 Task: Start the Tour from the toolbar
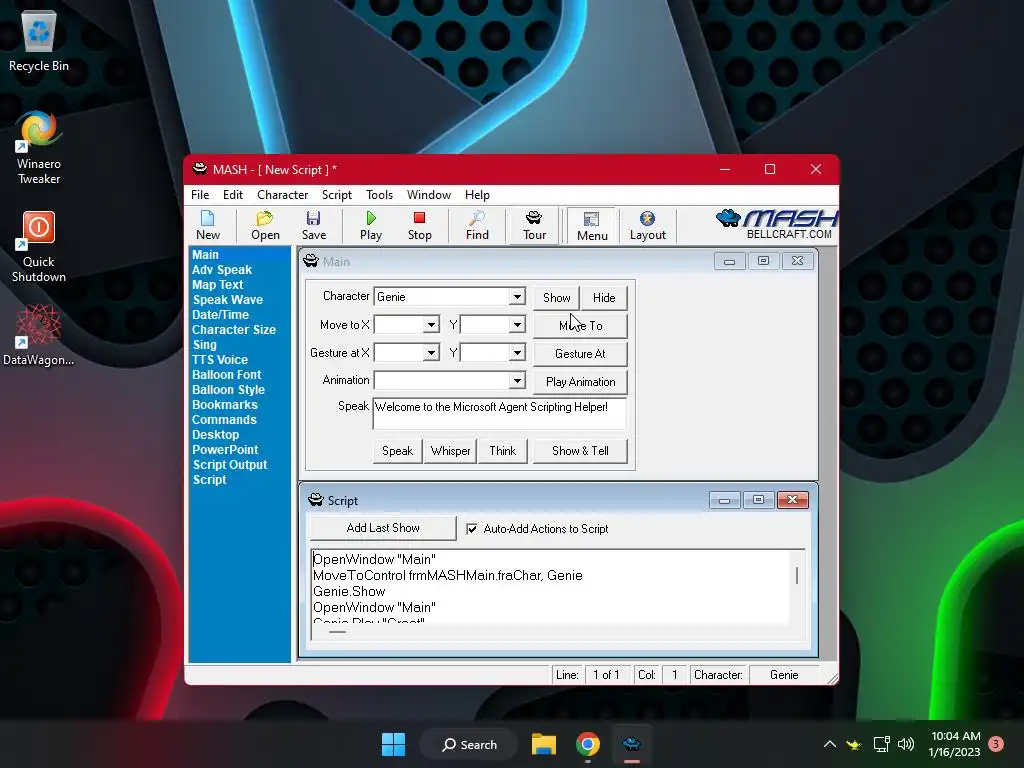[x=534, y=226]
